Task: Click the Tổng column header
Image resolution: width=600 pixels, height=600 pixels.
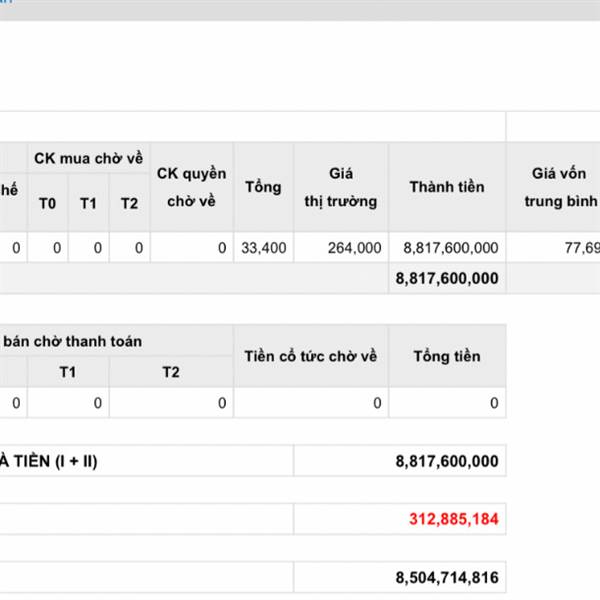Action: pyautogui.click(x=262, y=187)
